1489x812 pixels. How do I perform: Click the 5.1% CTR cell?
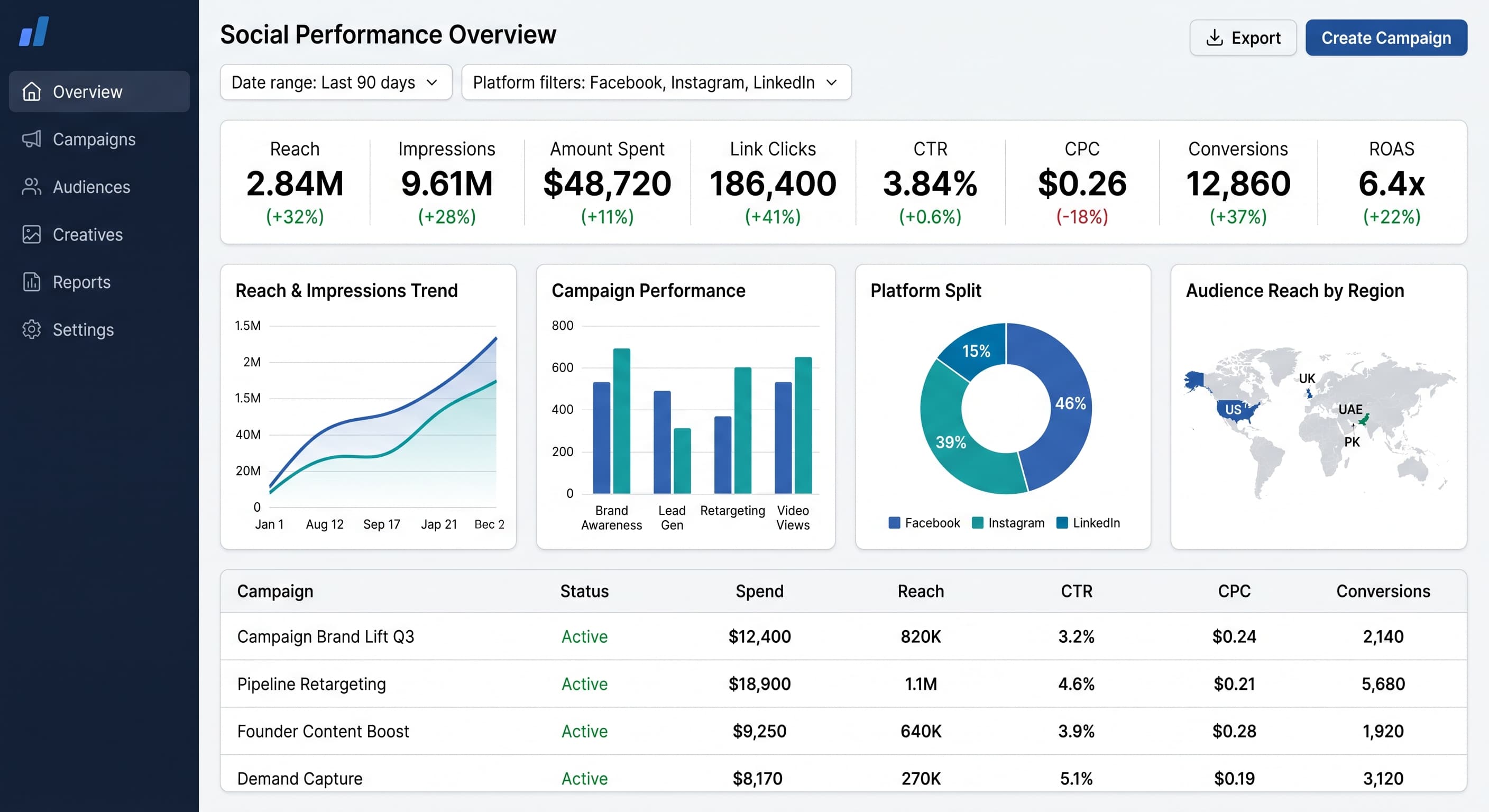coord(1076,779)
